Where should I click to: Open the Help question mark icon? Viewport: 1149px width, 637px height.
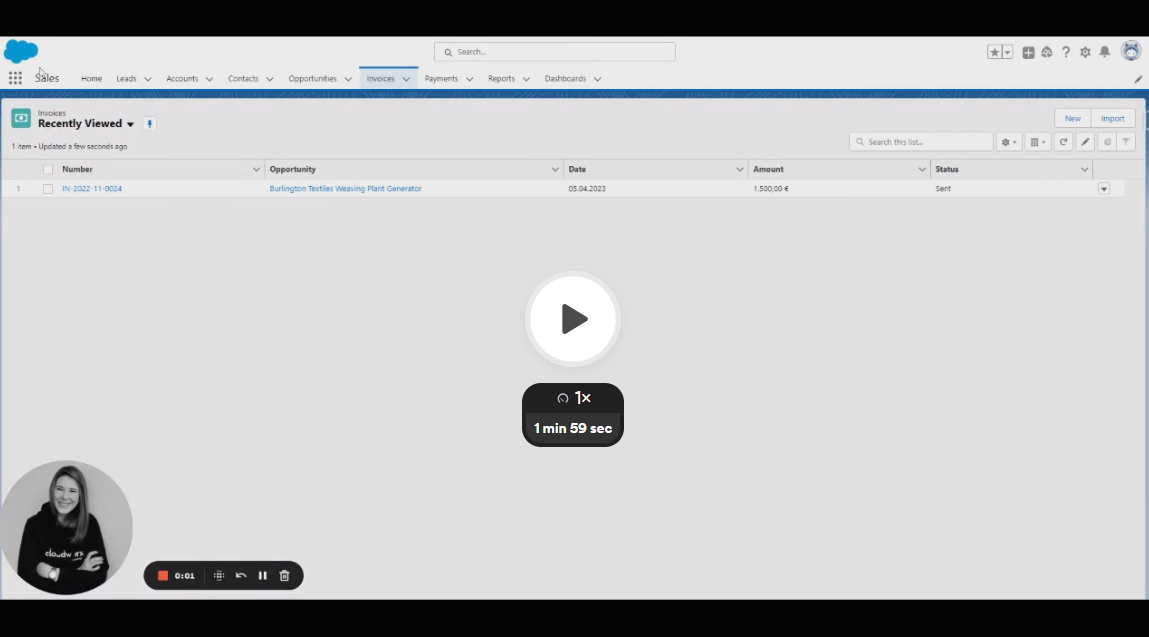1066,52
